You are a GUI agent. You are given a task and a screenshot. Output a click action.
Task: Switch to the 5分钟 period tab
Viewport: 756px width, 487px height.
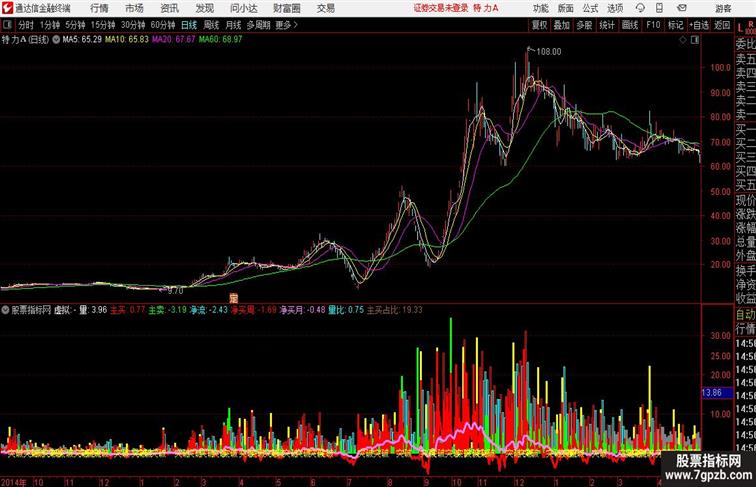point(75,25)
